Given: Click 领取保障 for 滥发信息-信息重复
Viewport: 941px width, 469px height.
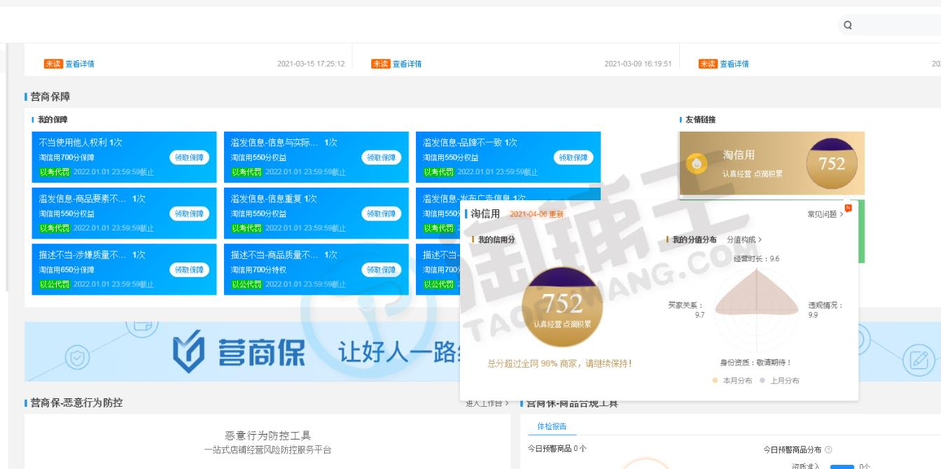Looking at the screenshot, I should (381, 213).
